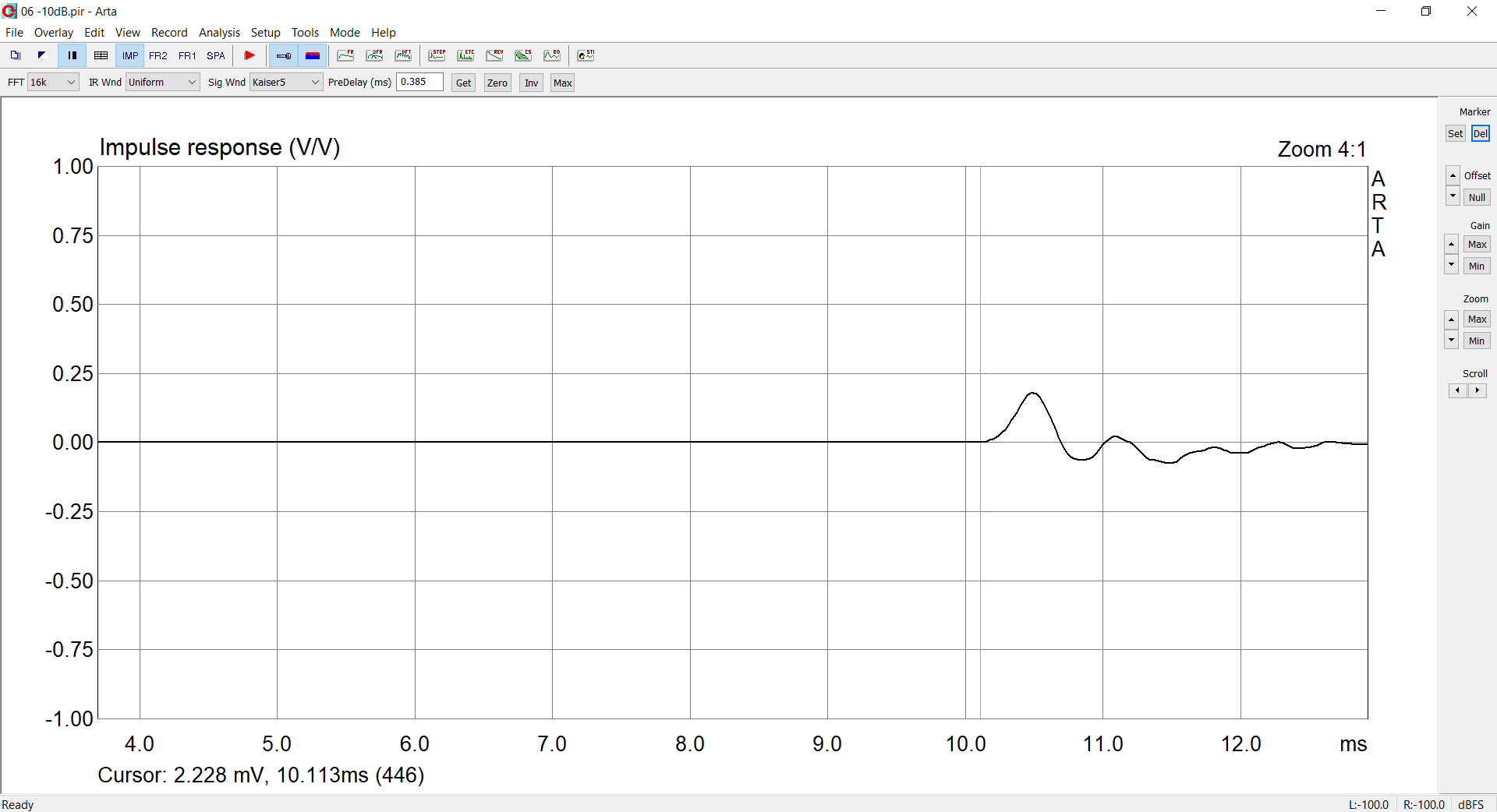Open the Sig Wnd Kaiser5 dropdown
The image size is (1497, 812).
point(285,82)
